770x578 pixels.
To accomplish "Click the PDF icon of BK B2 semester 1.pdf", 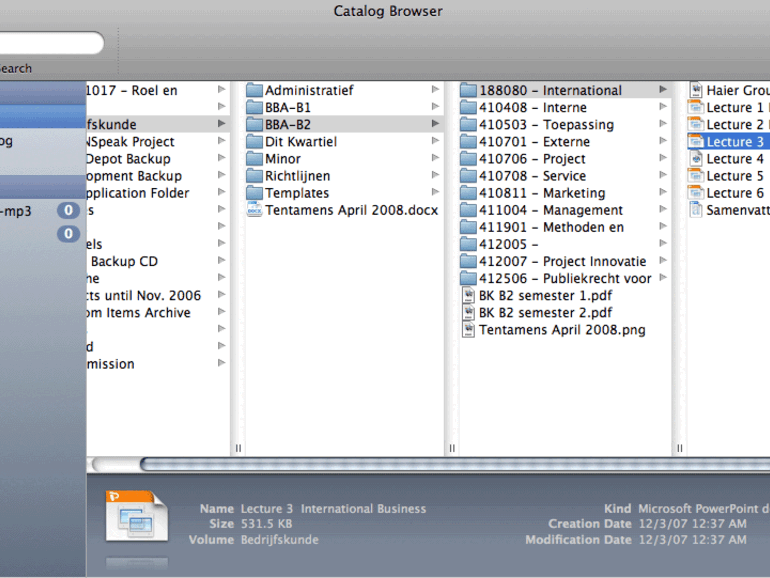I will point(469,295).
